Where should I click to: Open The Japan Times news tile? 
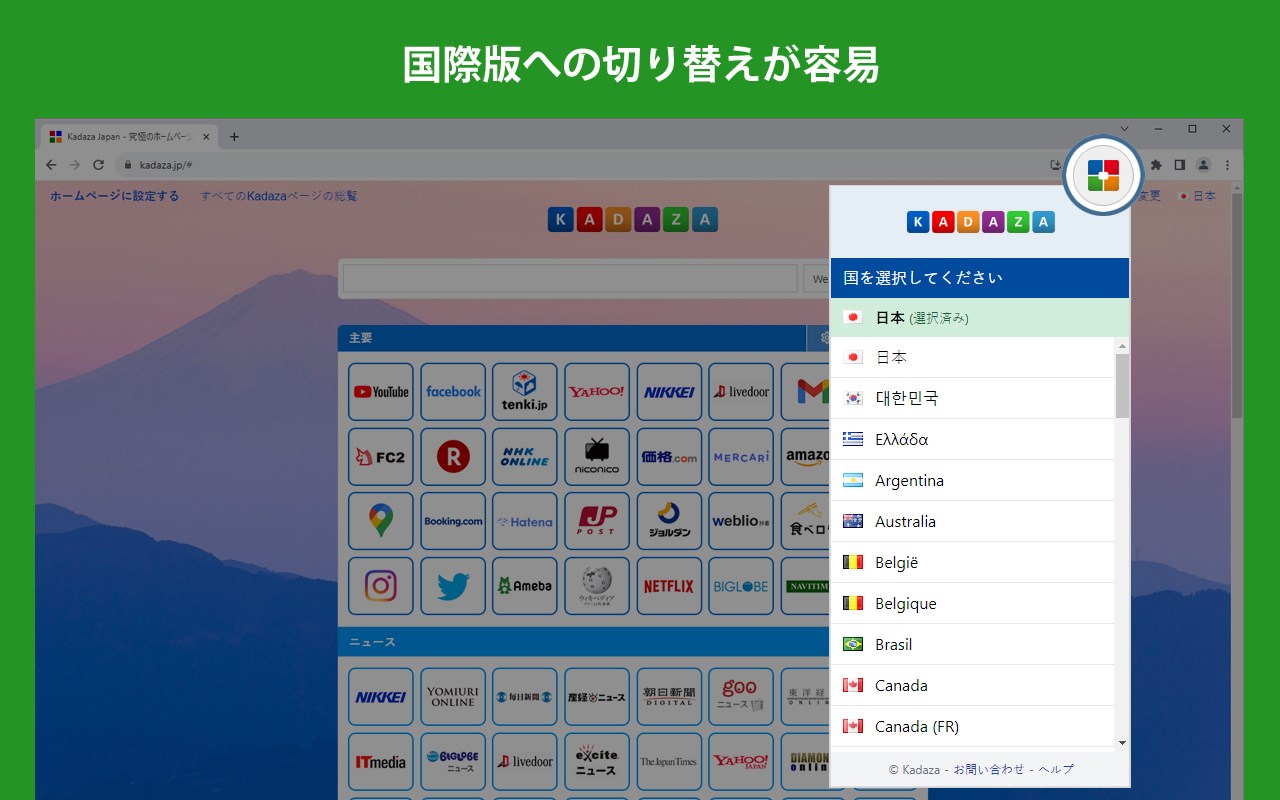669,762
